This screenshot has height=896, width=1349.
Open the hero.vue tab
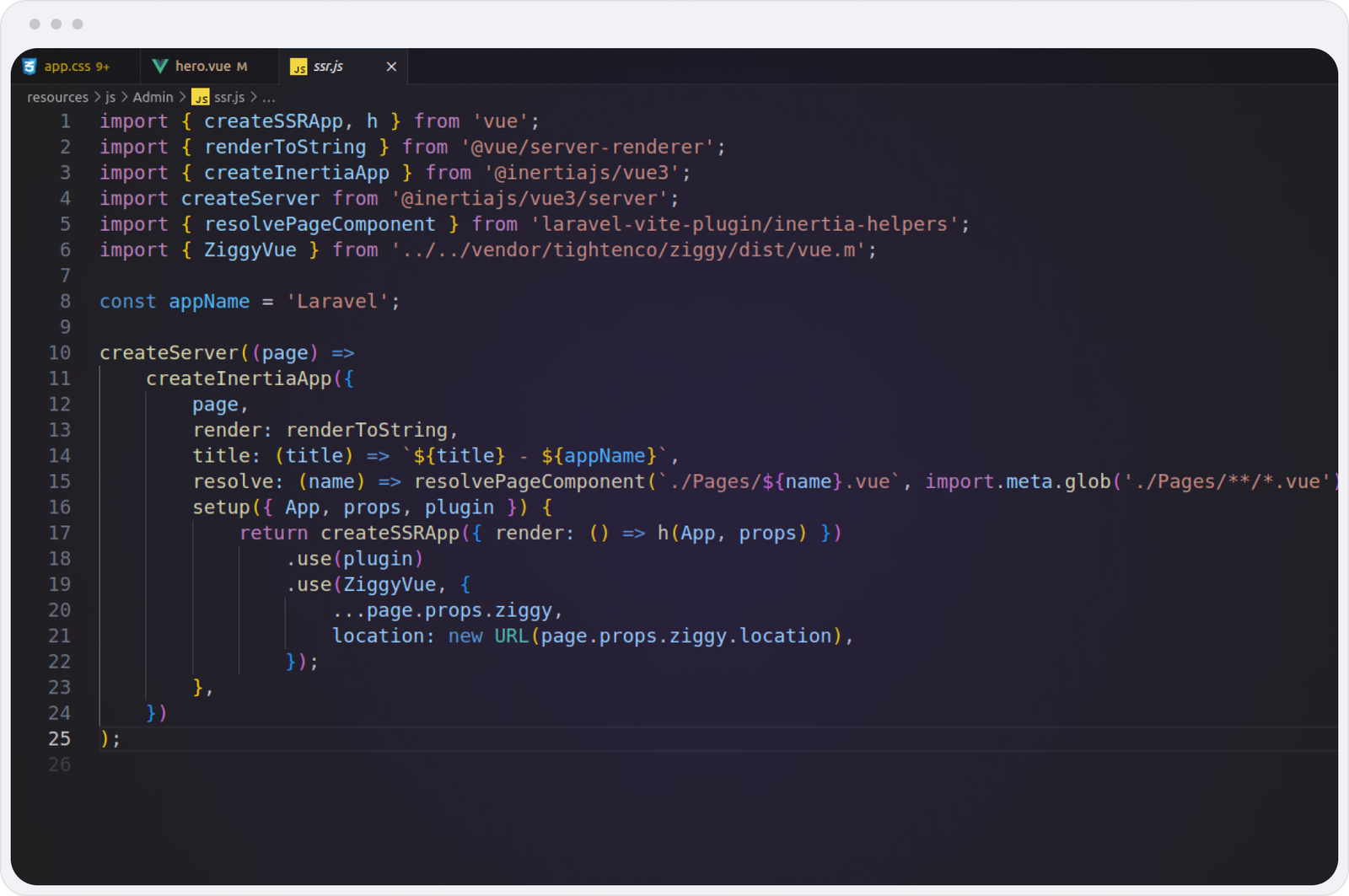click(202, 67)
